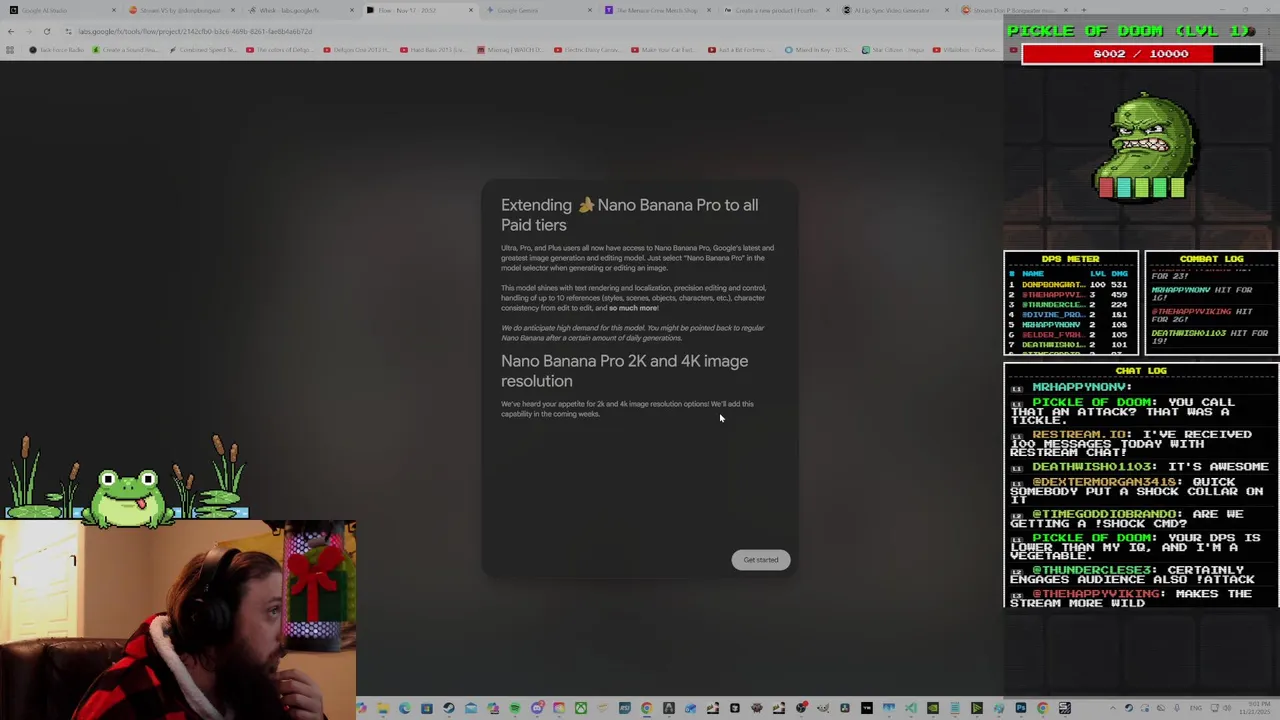This screenshot has width=1280, height=720.
Task: Click the browser forward arrow
Action: tap(28, 31)
